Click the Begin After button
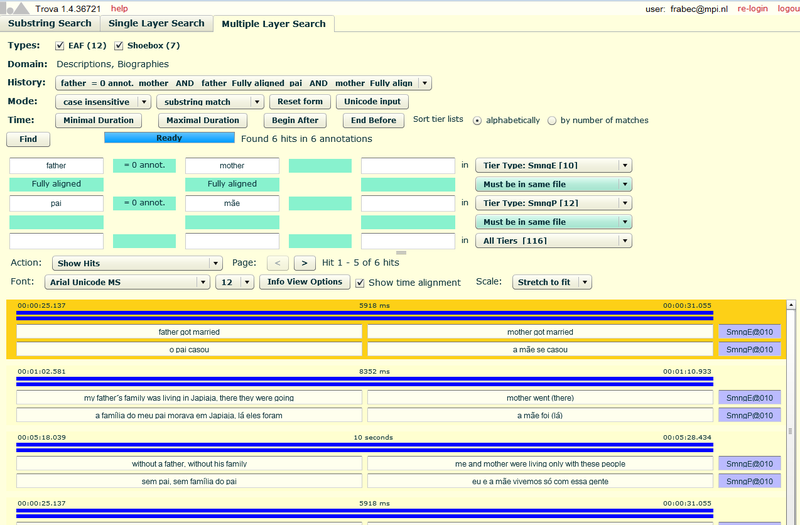This screenshot has width=800, height=525. (295, 120)
